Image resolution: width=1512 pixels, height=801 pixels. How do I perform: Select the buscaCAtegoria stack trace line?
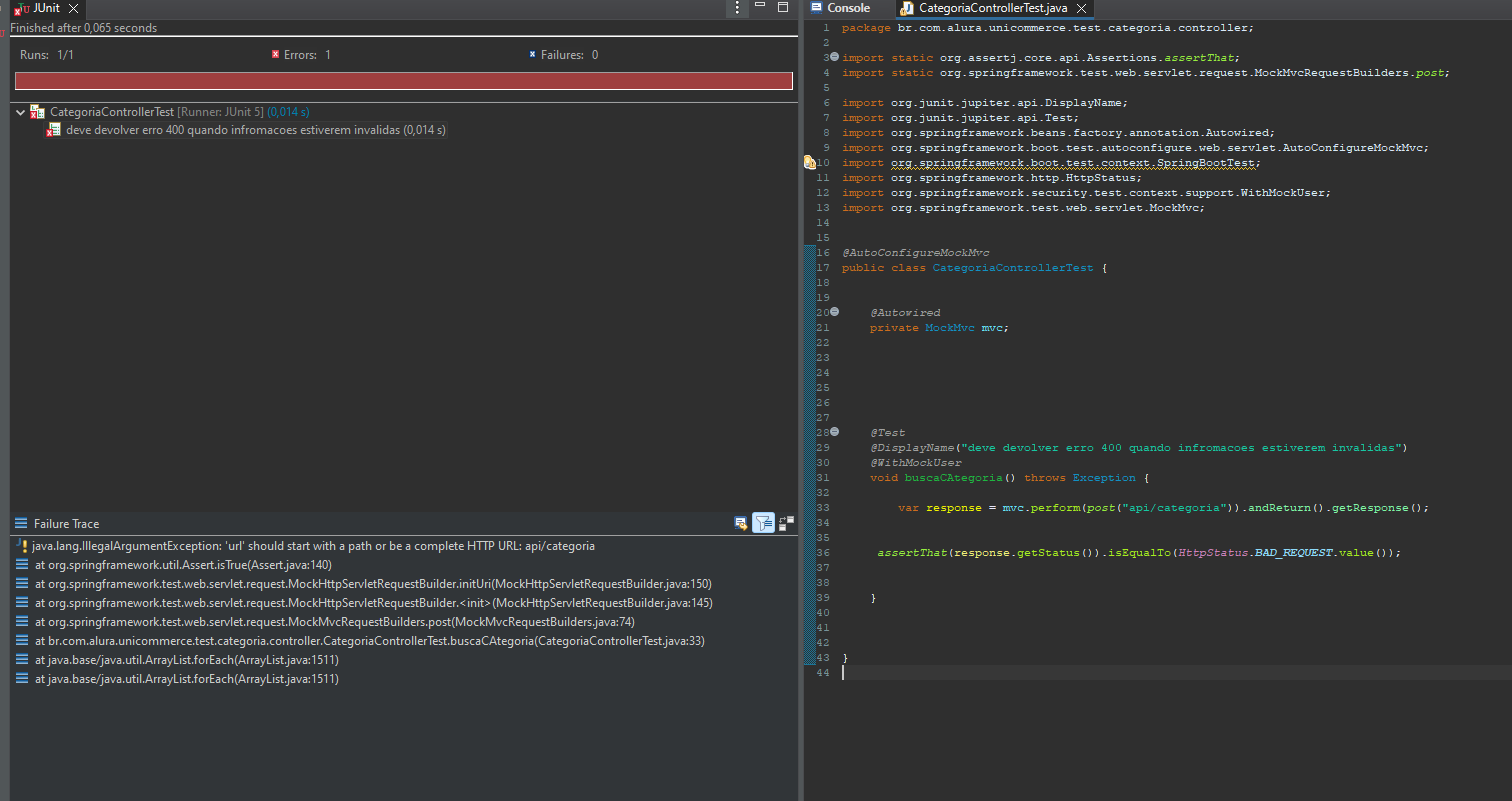[x=361, y=641]
